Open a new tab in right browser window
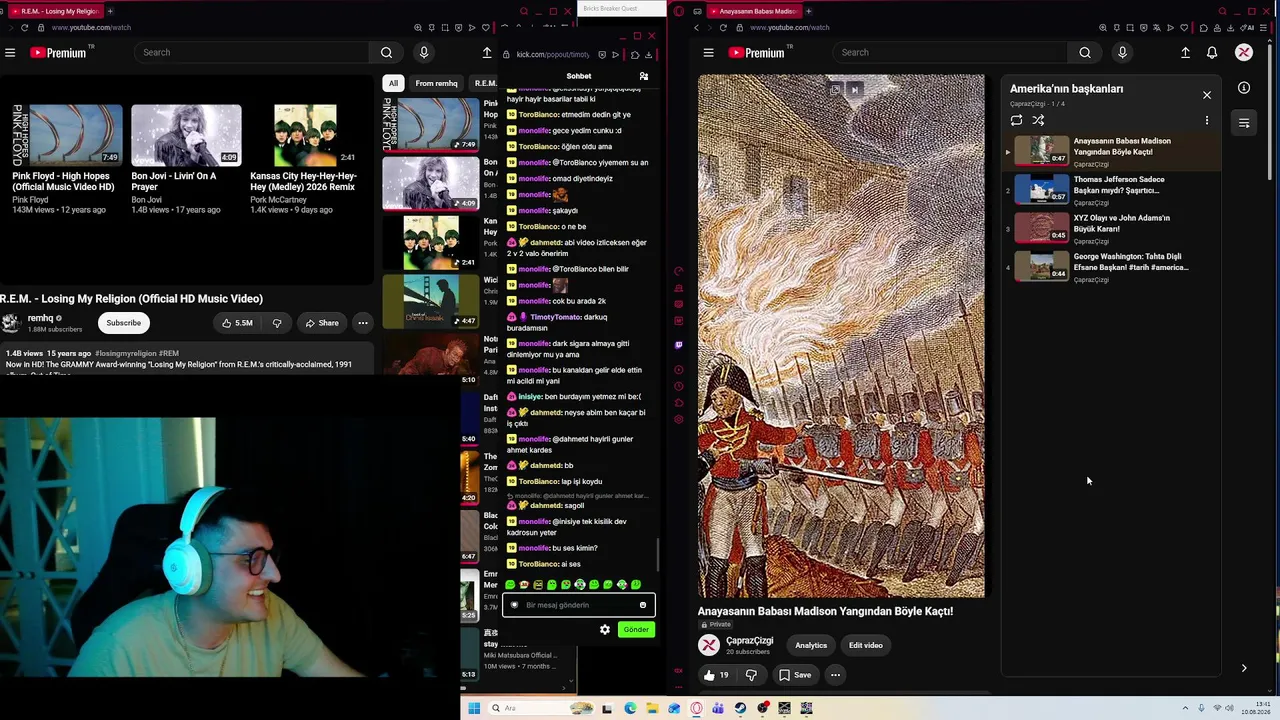 [808, 11]
